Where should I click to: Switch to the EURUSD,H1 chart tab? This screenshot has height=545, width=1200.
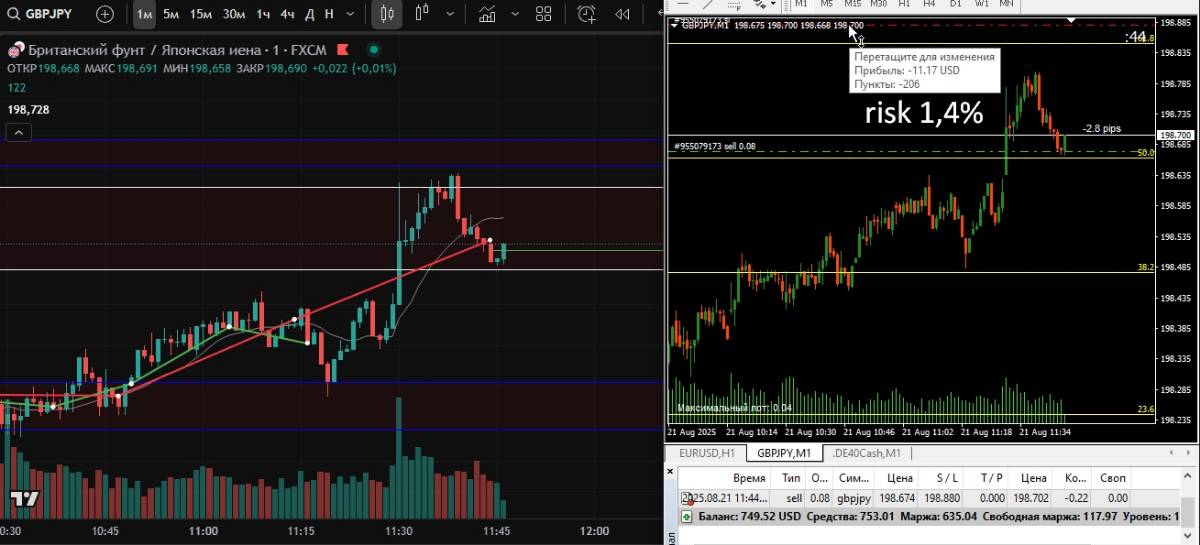706,453
